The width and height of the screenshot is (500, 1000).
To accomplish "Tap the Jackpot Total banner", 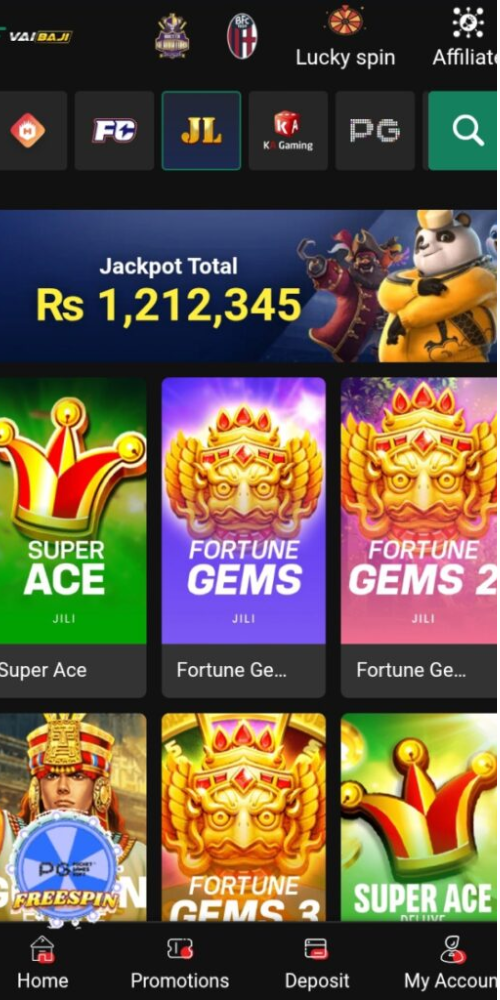I will point(249,286).
